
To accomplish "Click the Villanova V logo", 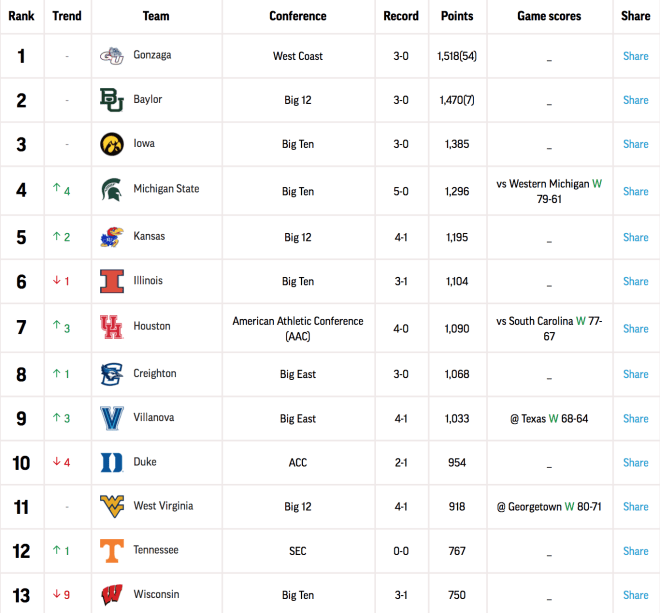I will (x=112, y=418).
